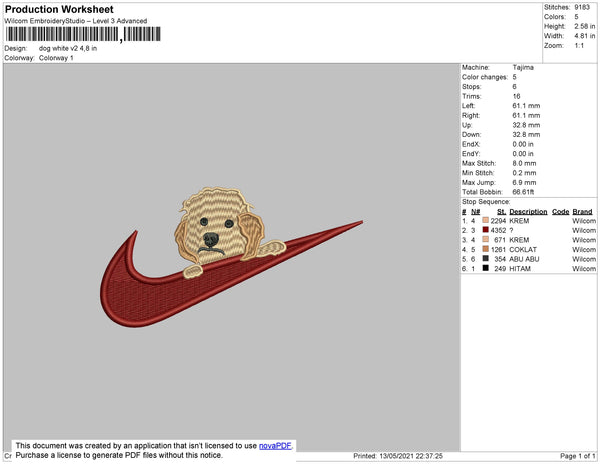Select the dark red swatch with 4352 stitches
Viewport: 600px width, 464px height.
tap(486, 230)
